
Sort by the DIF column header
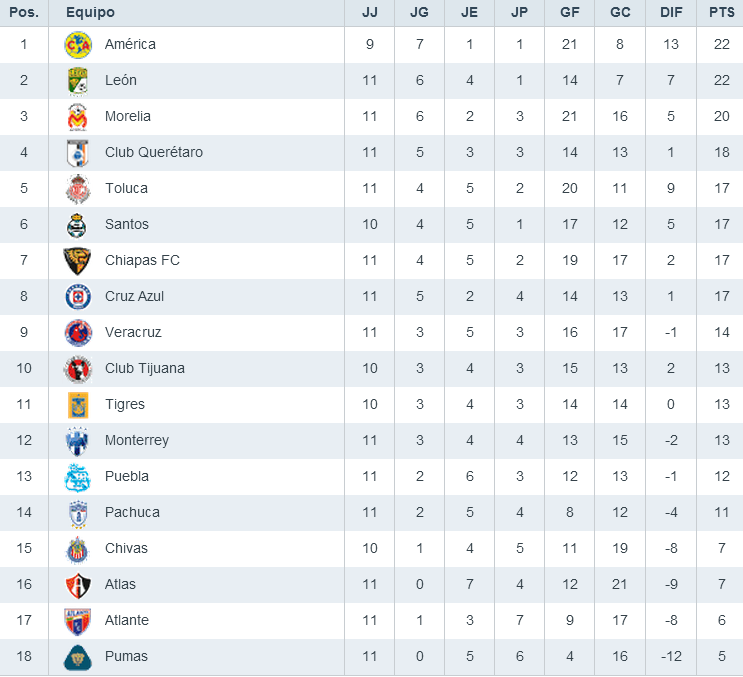click(x=670, y=12)
